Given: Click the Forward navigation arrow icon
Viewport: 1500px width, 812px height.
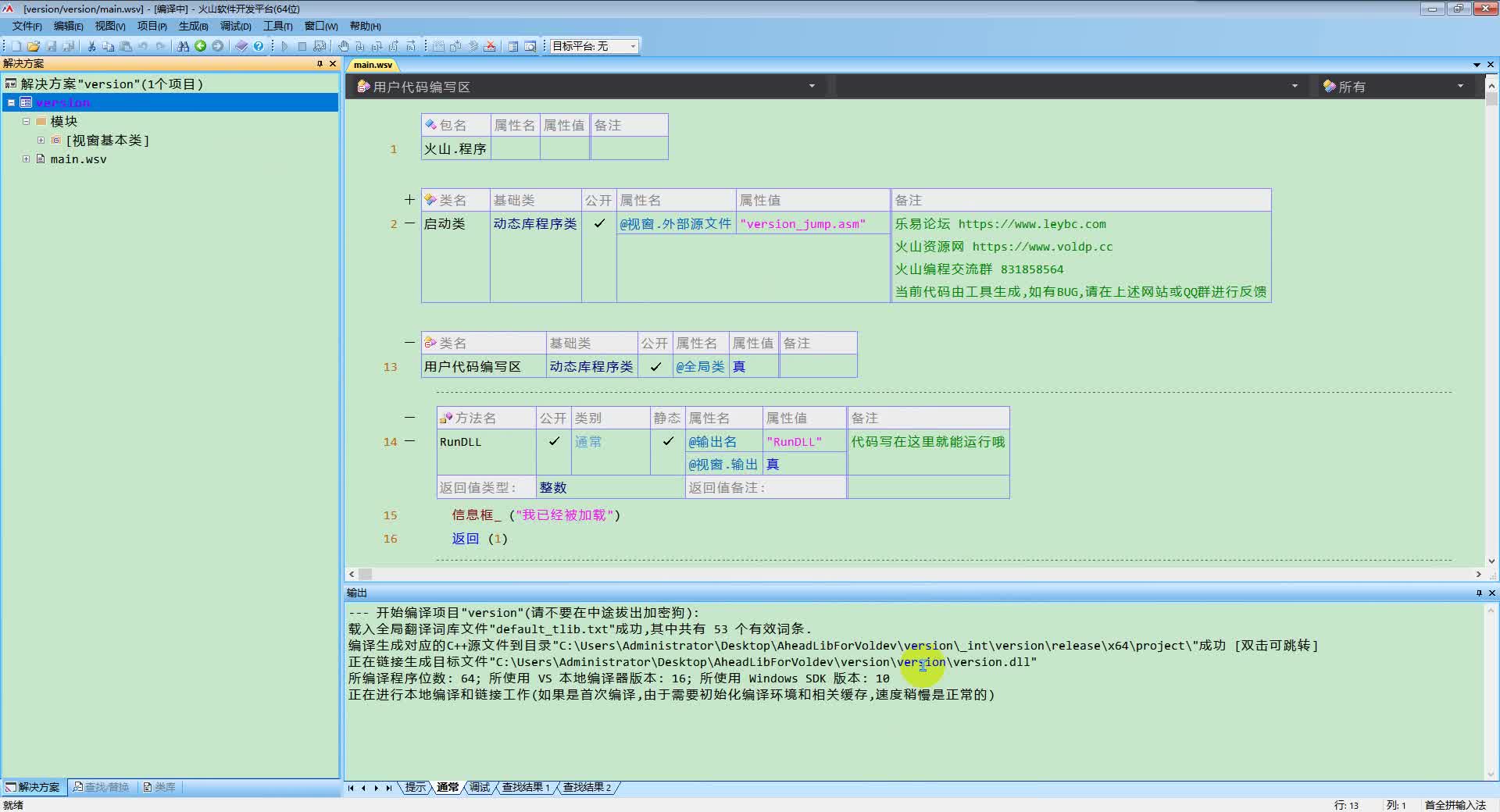Looking at the screenshot, I should (x=218, y=46).
